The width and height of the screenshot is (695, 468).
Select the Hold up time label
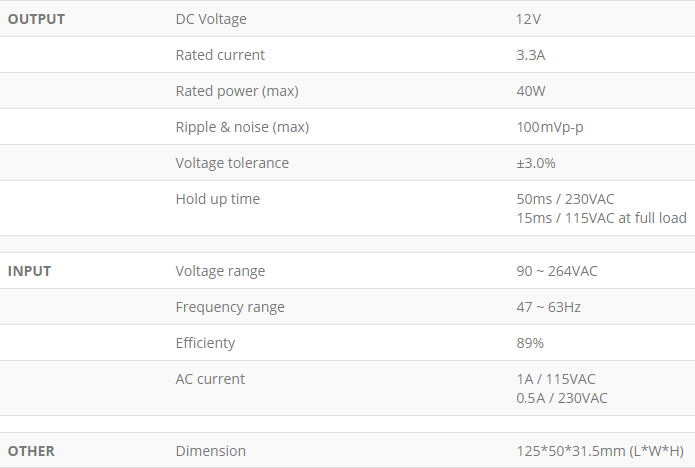tap(218, 199)
